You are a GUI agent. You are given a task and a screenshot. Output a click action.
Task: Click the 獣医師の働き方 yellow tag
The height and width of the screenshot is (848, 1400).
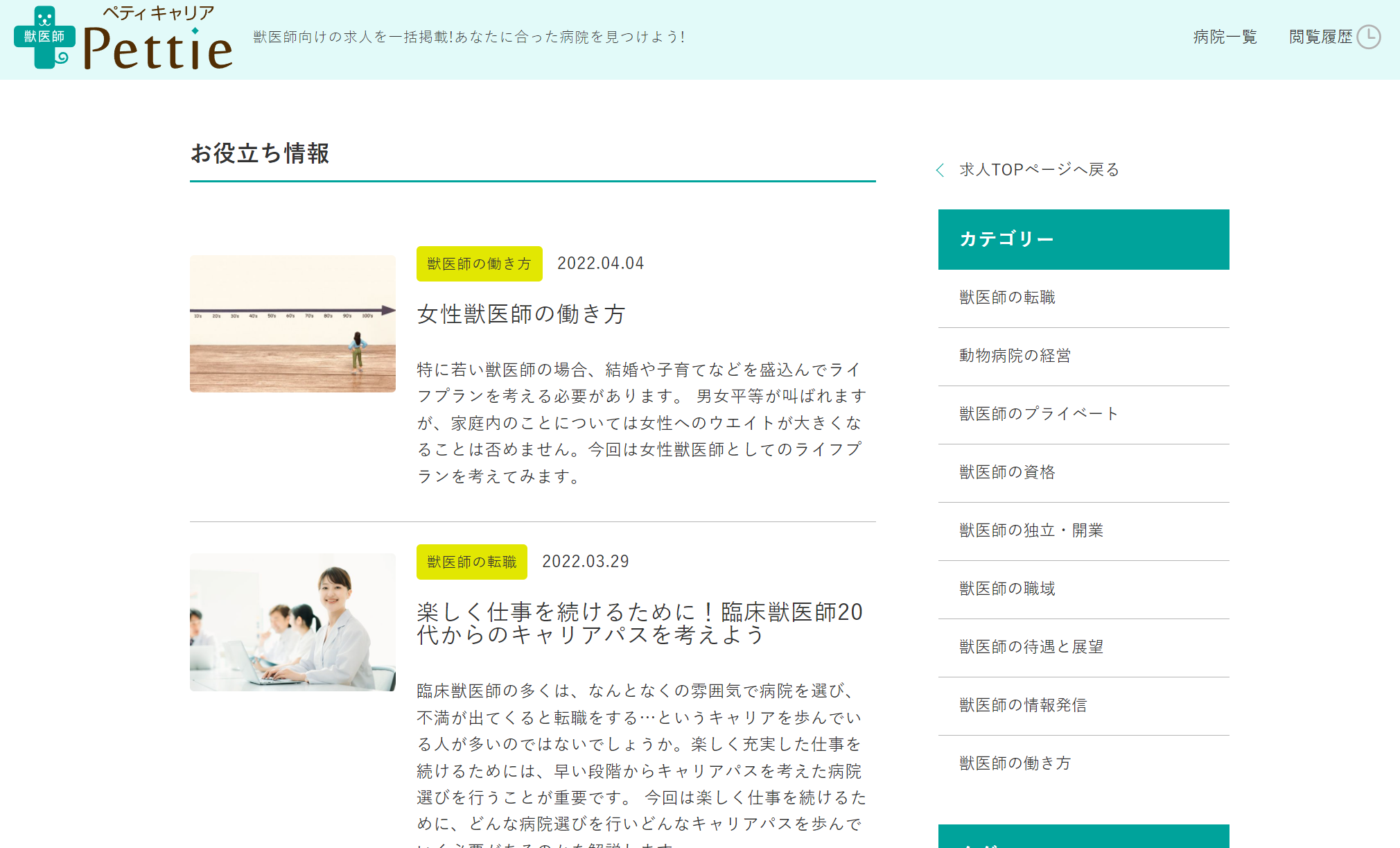pyautogui.click(x=479, y=263)
